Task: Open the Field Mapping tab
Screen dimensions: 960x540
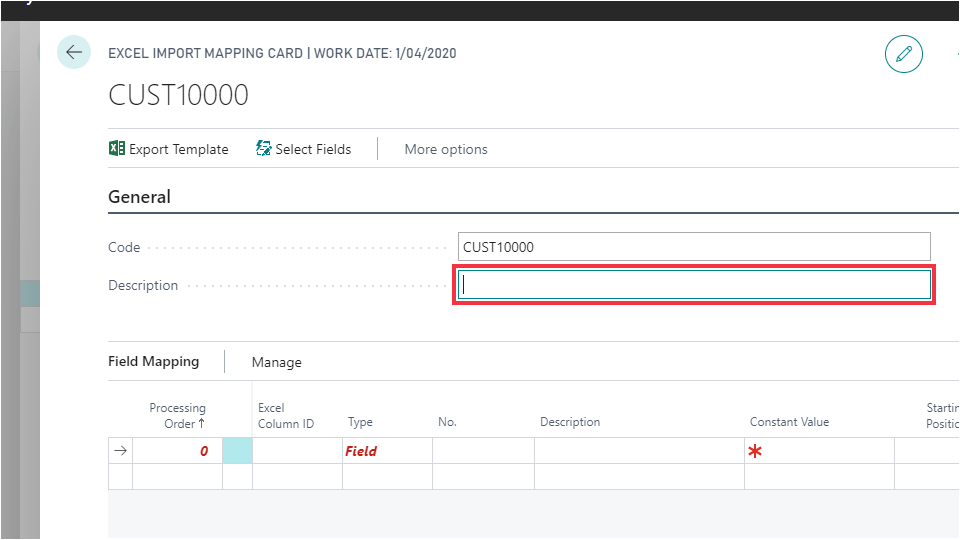Action: [153, 362]
